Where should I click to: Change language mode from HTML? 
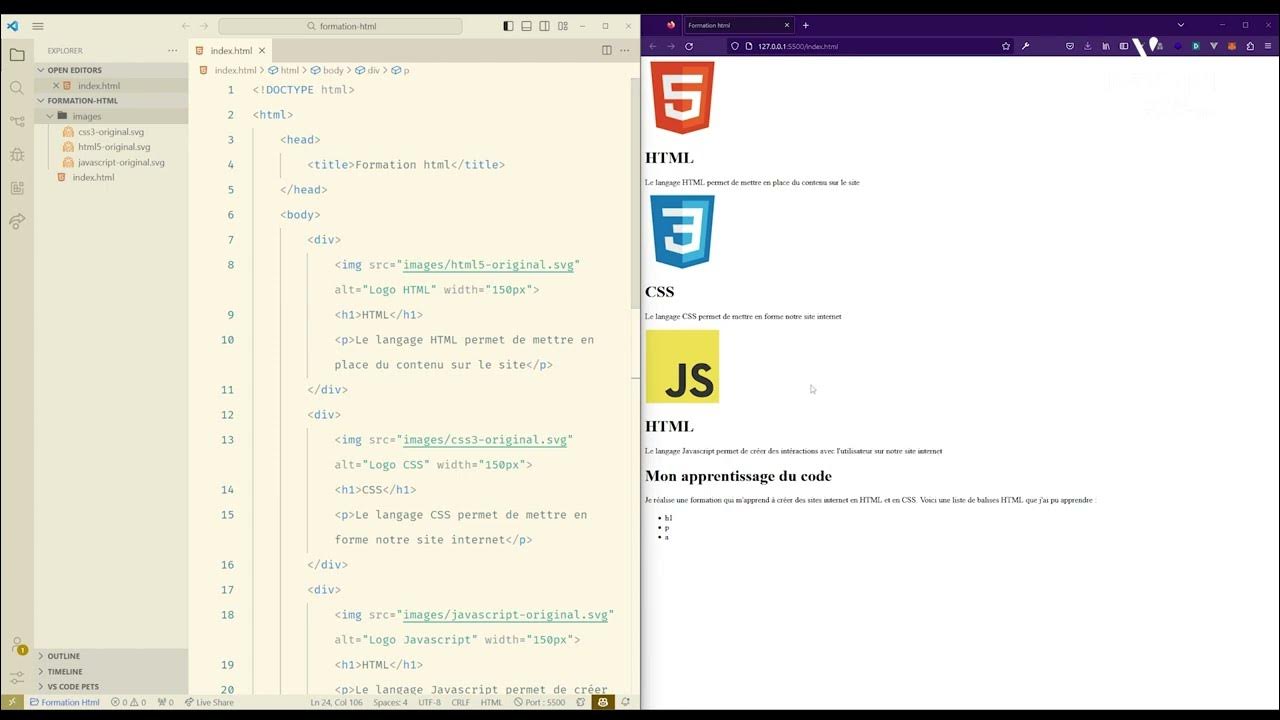(x=491, y=702)
